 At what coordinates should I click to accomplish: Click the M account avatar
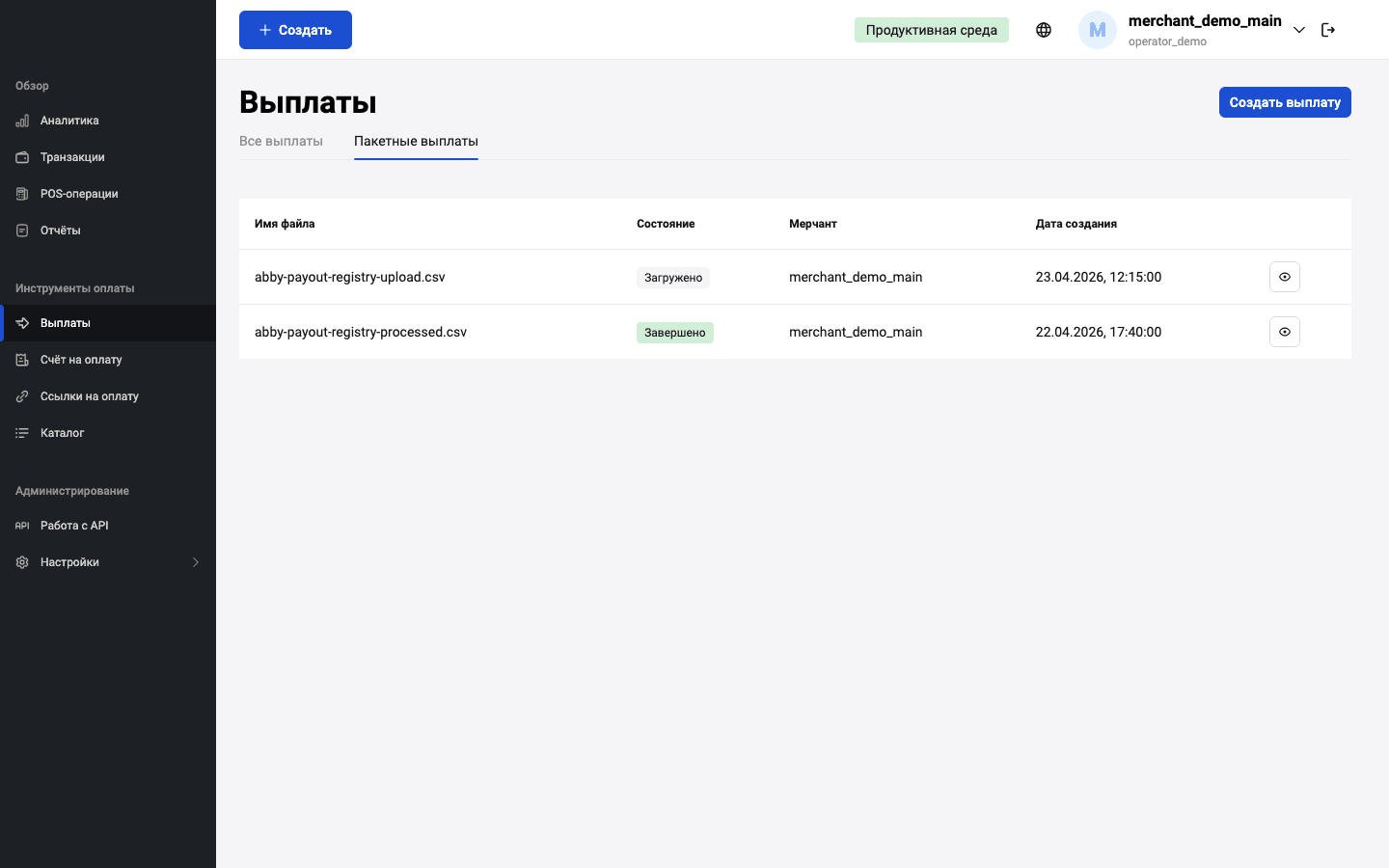pos(1098,30)
